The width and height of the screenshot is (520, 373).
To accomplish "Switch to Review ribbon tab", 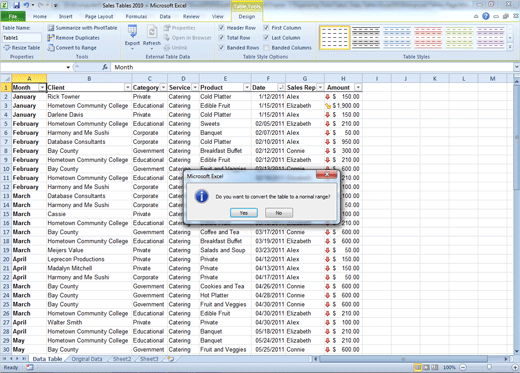I will click(x=191, y=16).
